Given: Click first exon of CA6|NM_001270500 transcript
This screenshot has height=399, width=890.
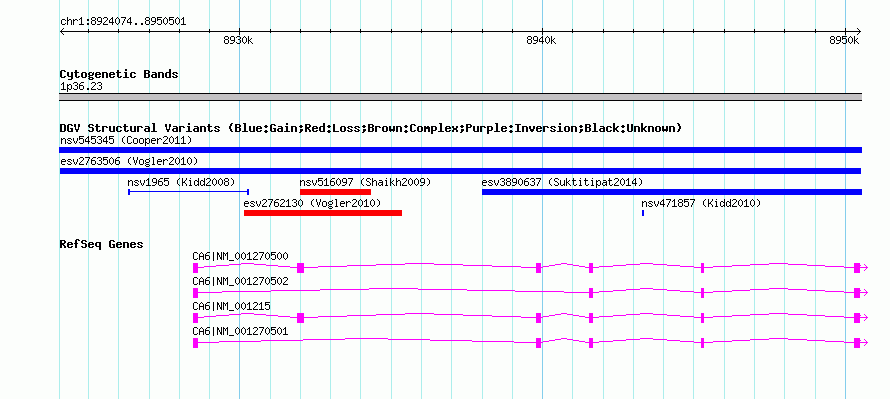Looking at the screenshot, I should [x=195, y=268].
